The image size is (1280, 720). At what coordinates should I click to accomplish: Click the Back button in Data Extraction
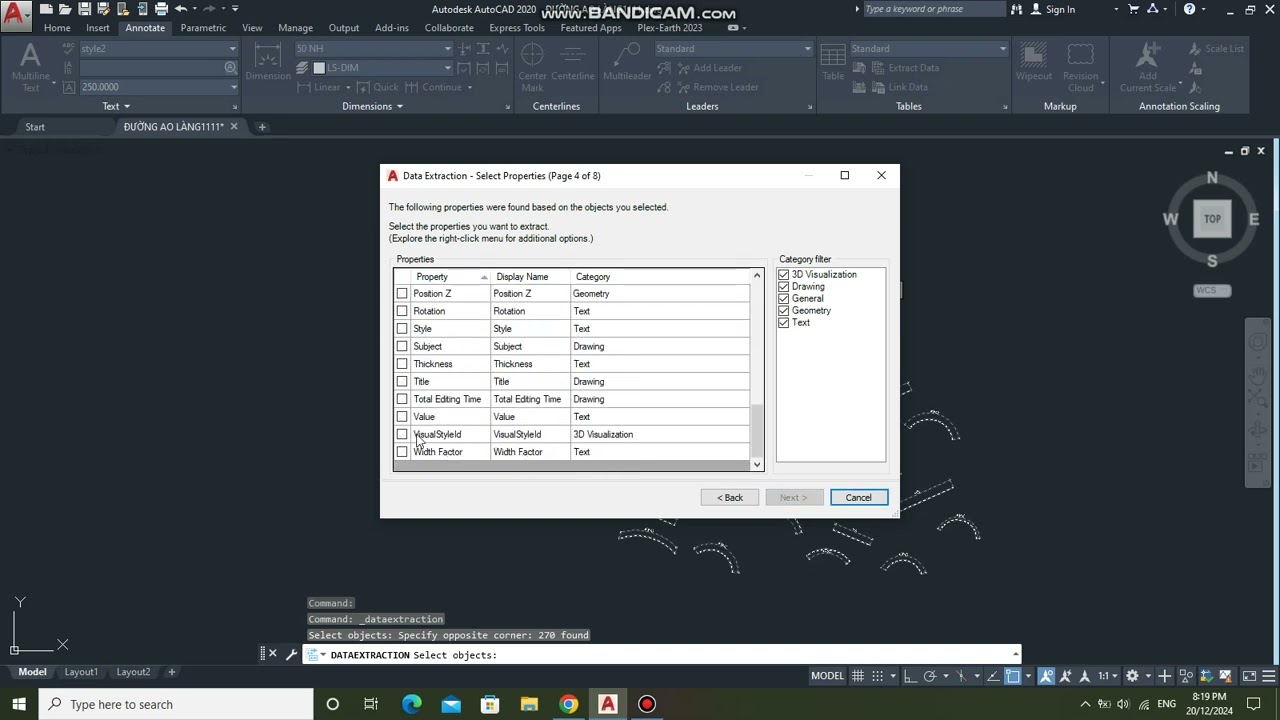coord(729,497)
